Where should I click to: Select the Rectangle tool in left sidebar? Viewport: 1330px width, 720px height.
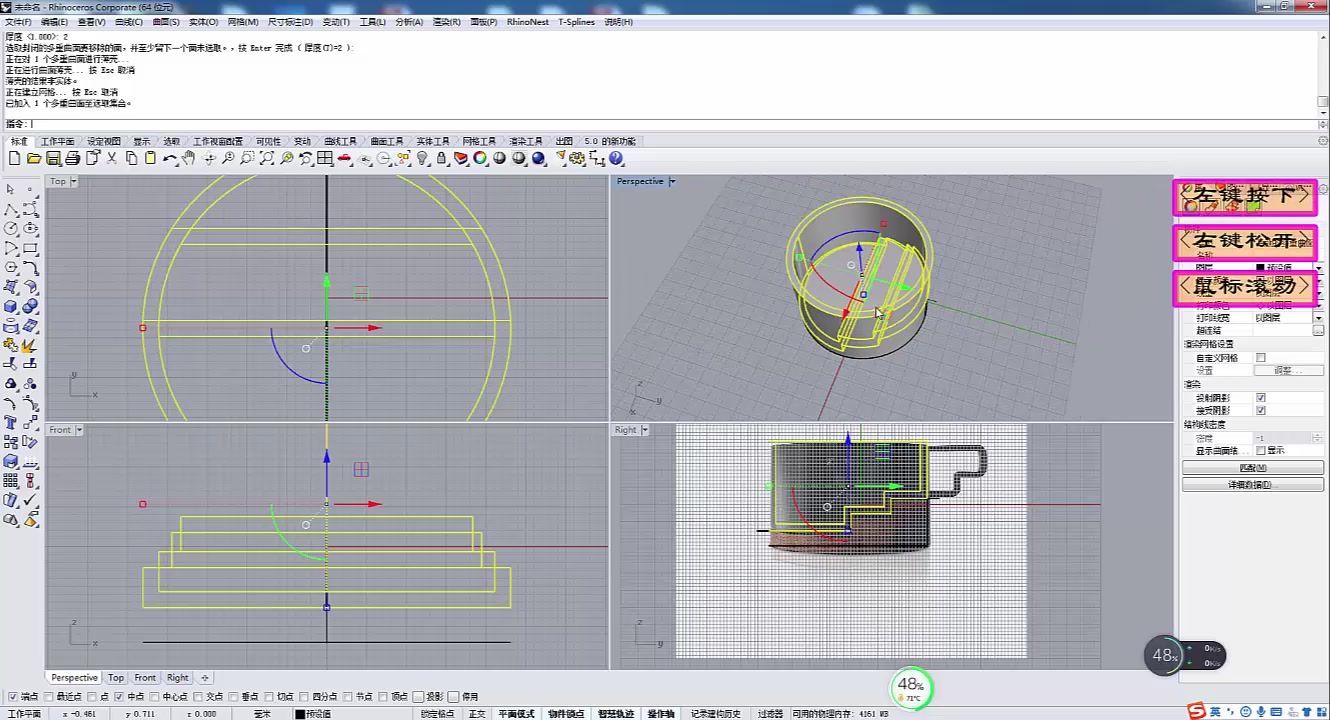point(30,248)
